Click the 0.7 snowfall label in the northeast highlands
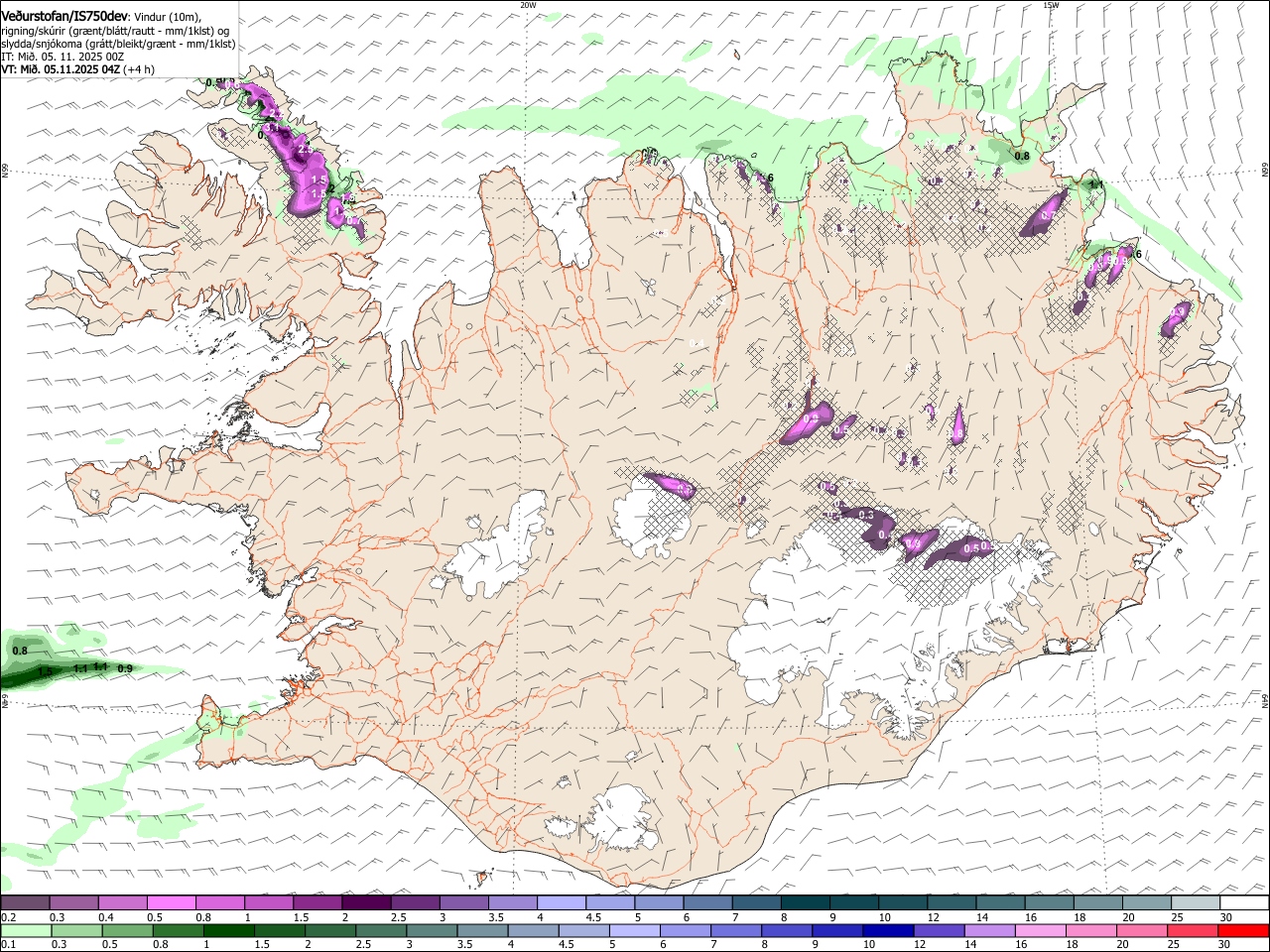 click(1048, 214)
